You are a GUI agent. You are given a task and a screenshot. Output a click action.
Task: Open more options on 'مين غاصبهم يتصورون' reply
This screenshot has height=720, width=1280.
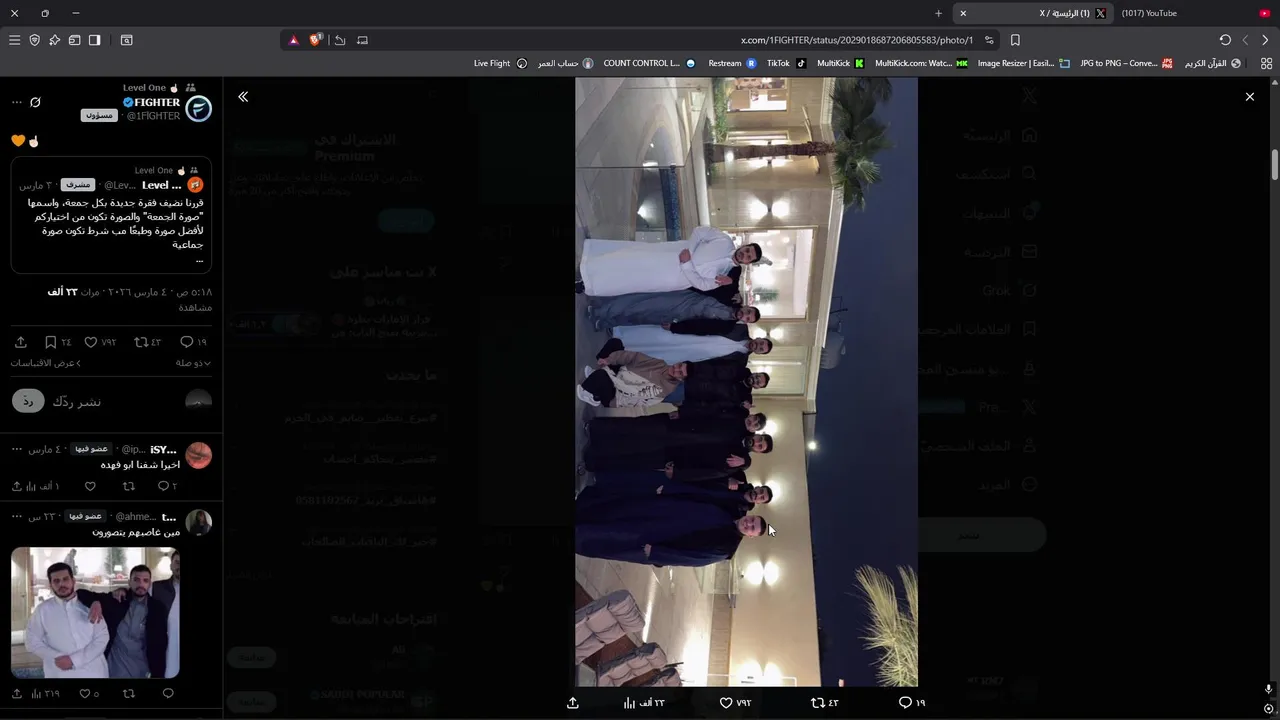coord(16,516)
